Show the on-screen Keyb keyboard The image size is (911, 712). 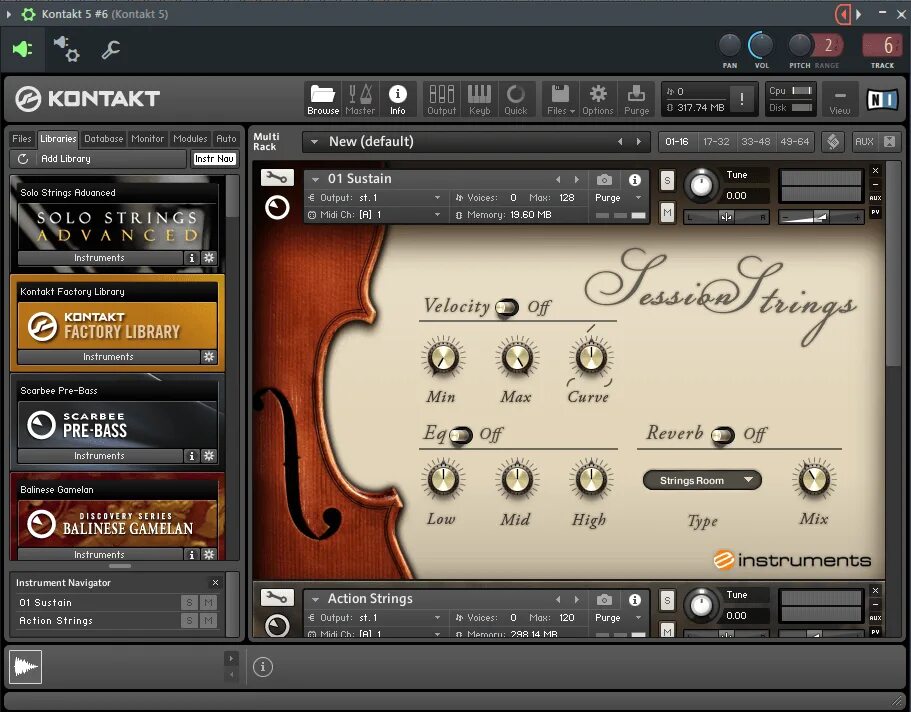click(x=479, y=99)
